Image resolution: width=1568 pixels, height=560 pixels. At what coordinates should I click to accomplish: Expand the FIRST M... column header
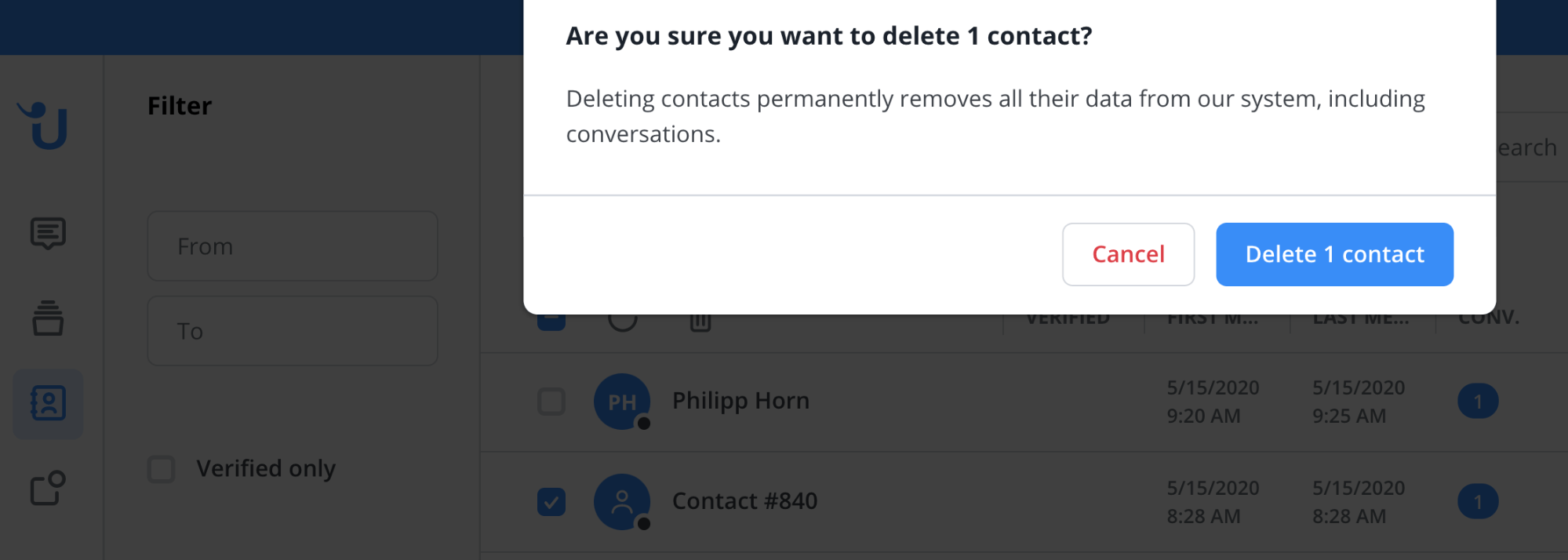coord(1213,317)
